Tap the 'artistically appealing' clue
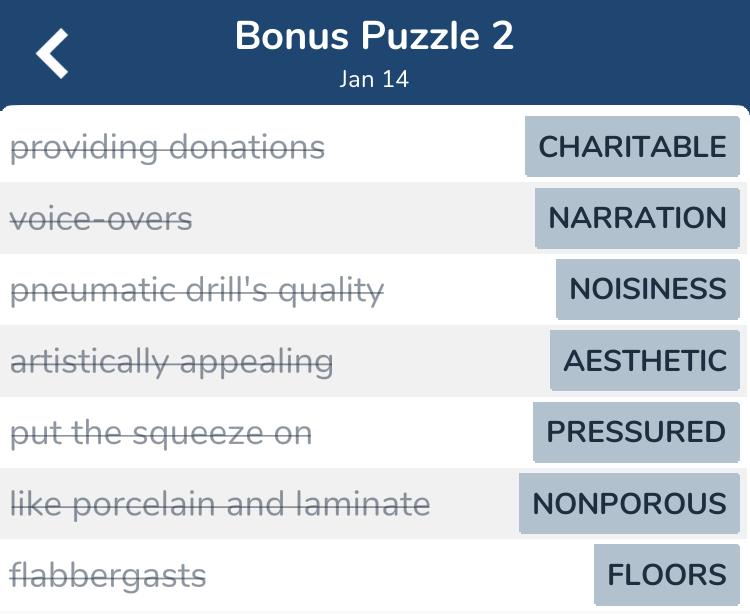Screen dimensions: 750x614 coord(172,362)
